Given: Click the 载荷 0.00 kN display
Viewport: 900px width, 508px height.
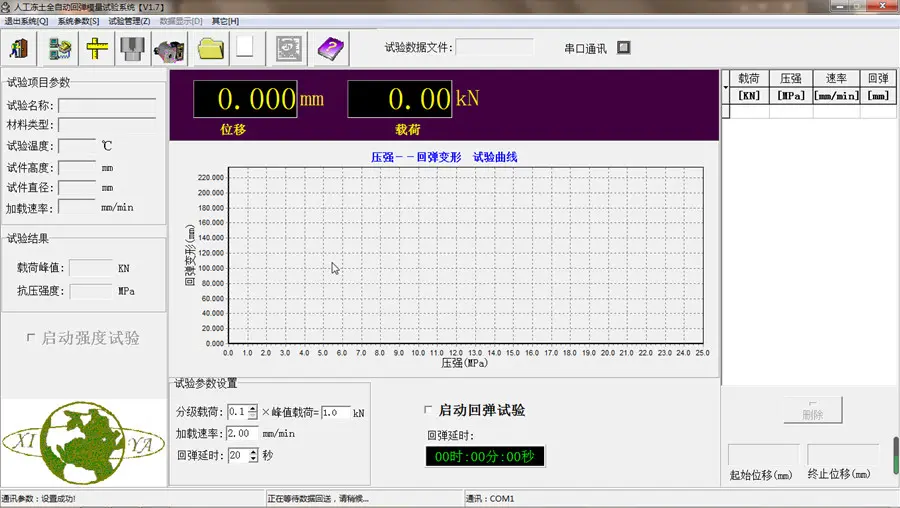Looking at the screenshot, I should click(x=400, y=99).
